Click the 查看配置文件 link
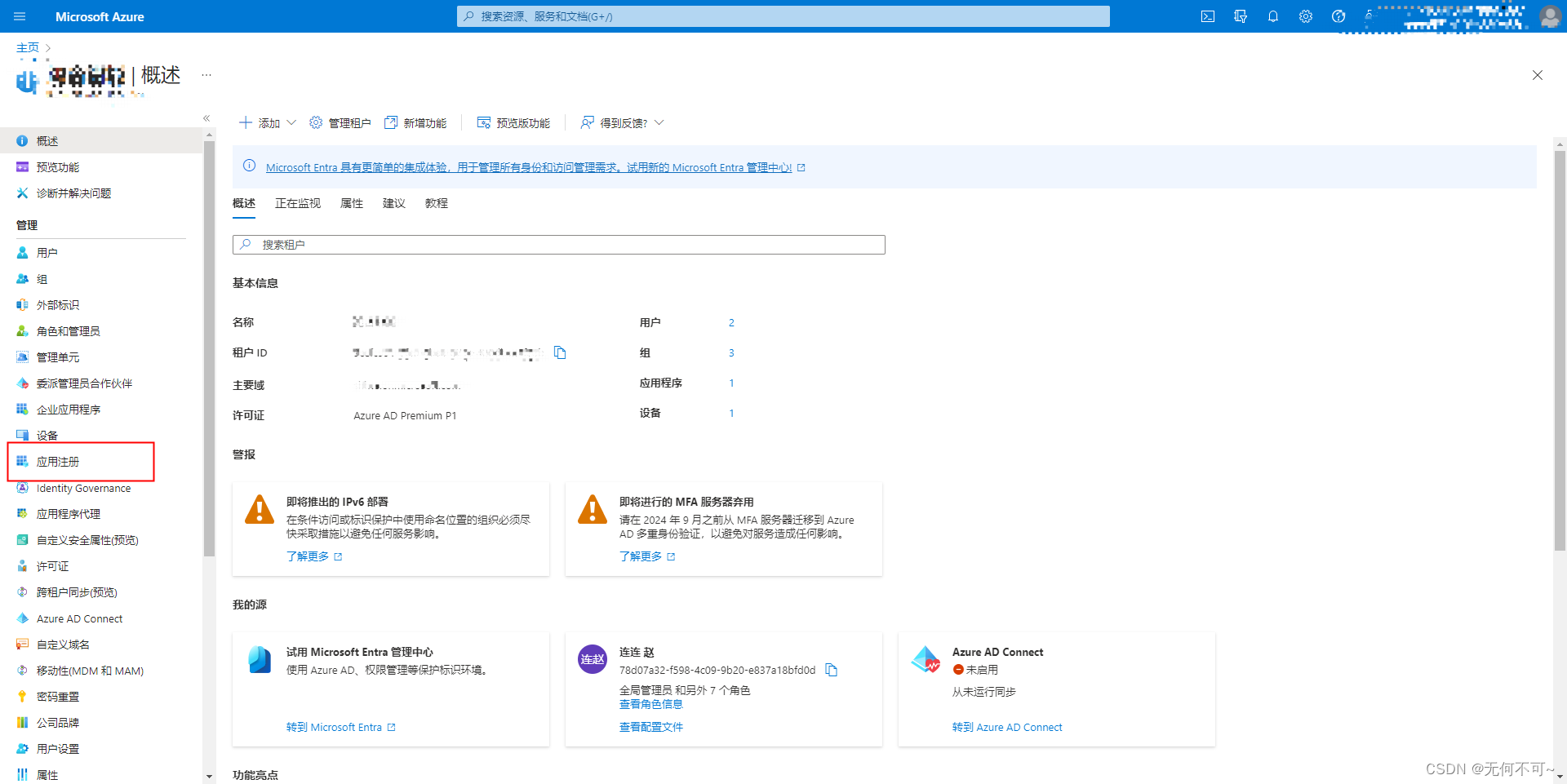The image size is (1567, 784). point(651,727)
